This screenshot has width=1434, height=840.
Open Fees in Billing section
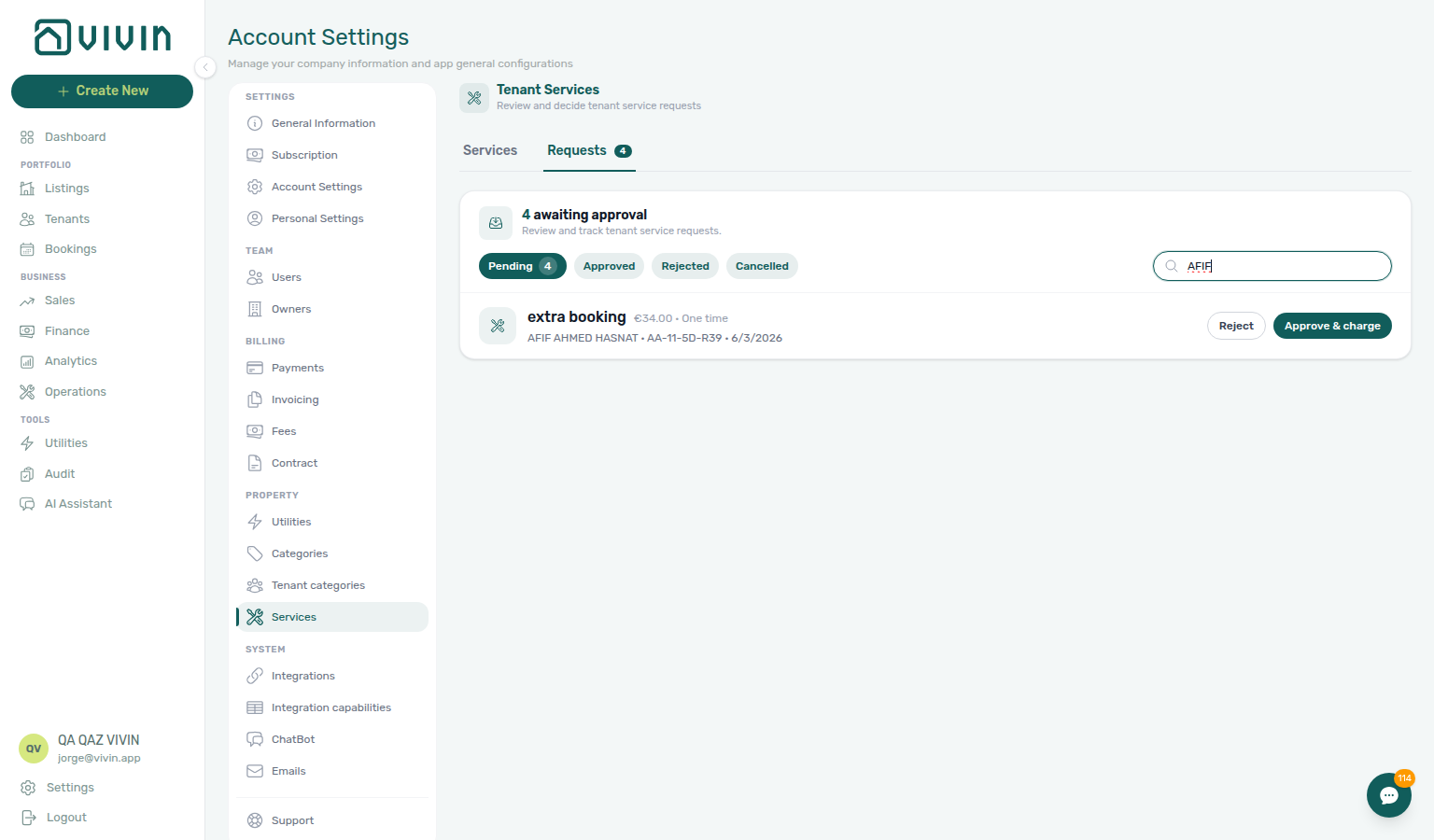(x=332, y=431)
